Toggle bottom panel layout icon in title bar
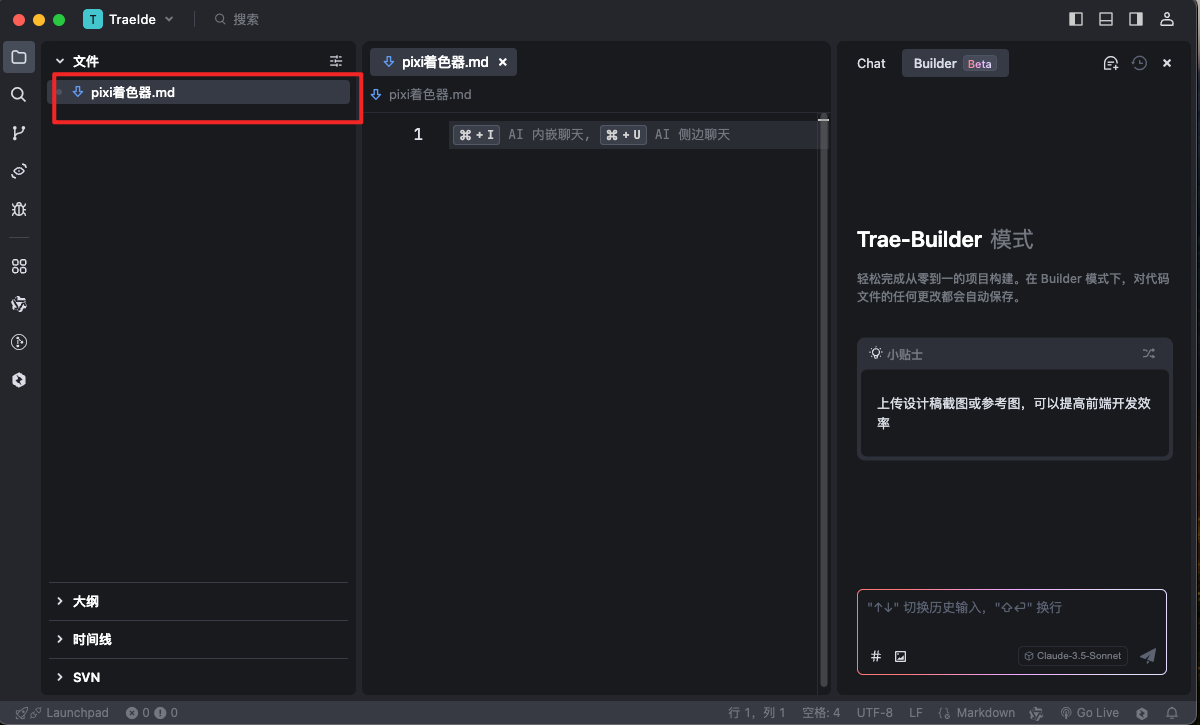The height and width of the screenshot is (725, 1200). (x=1106, y=19)
